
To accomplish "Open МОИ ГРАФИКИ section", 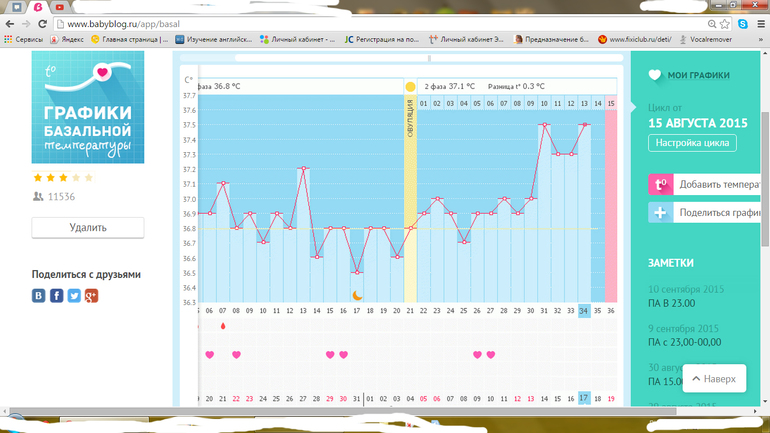I will click(698, 75).
